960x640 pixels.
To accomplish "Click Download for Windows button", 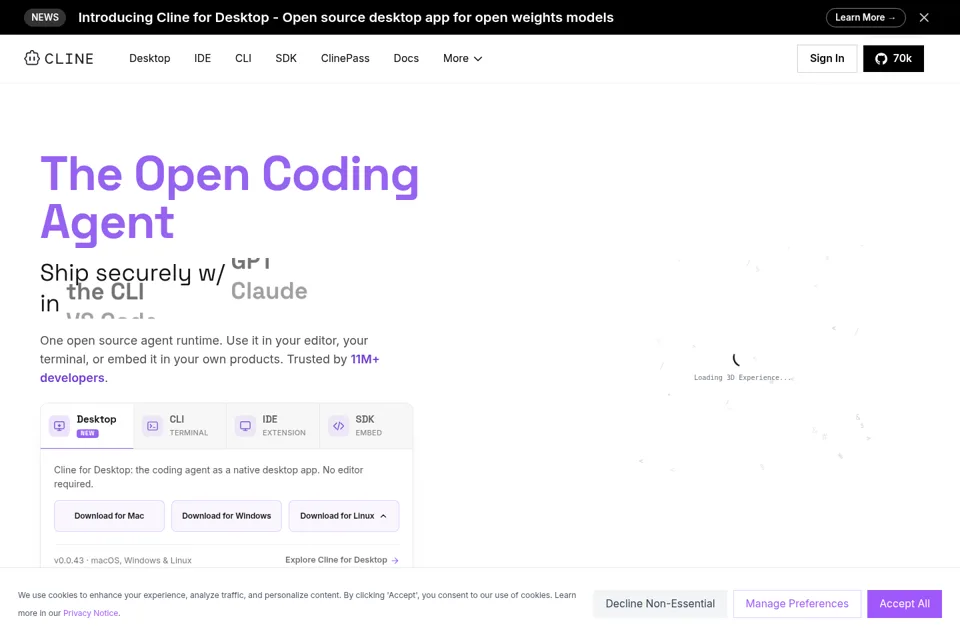I will pos(227,516).
